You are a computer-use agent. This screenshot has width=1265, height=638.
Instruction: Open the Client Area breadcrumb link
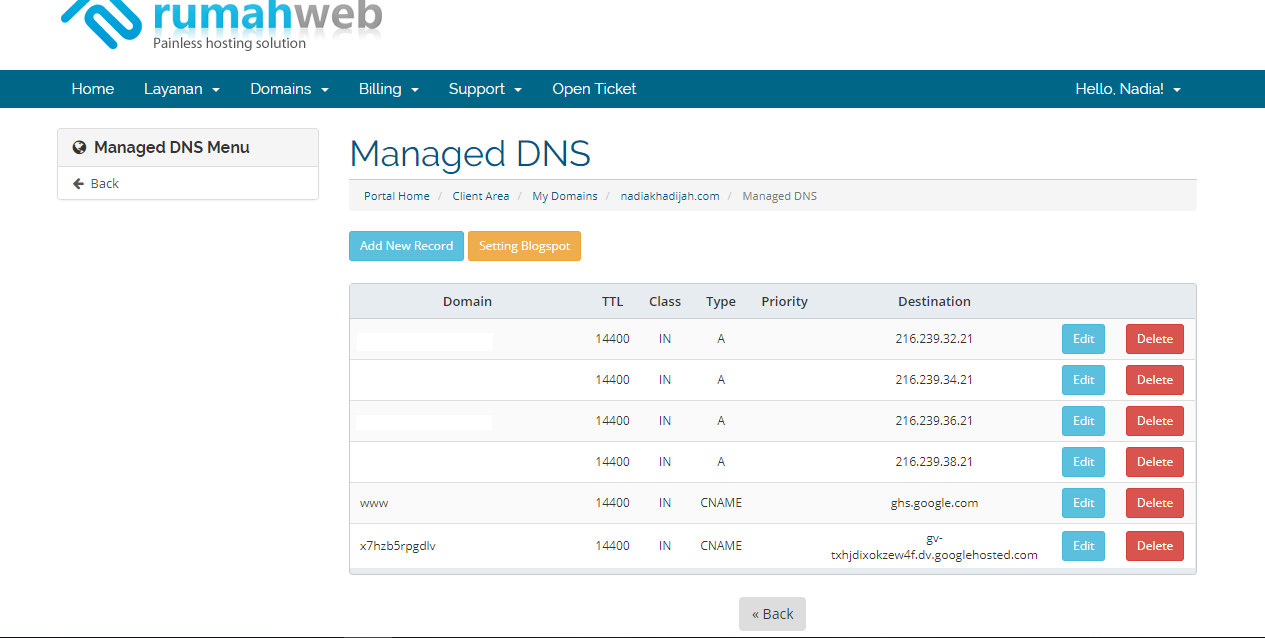point(481,196)
